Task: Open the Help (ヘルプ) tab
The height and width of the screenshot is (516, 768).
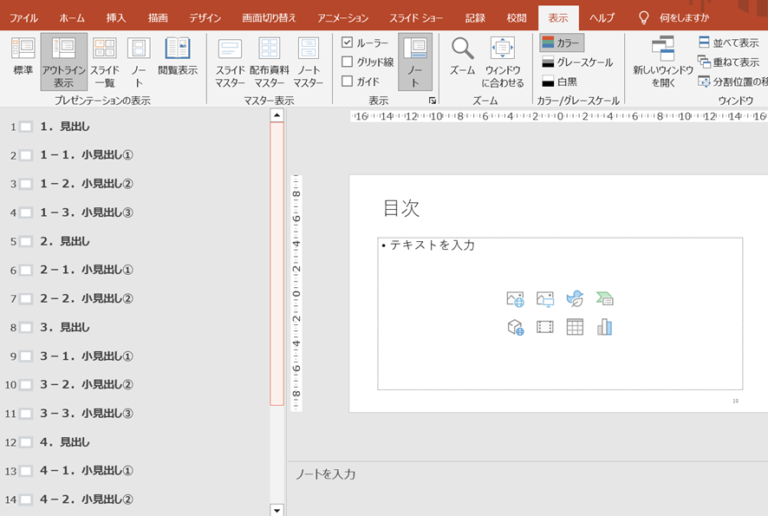Action: click(601, 18)
